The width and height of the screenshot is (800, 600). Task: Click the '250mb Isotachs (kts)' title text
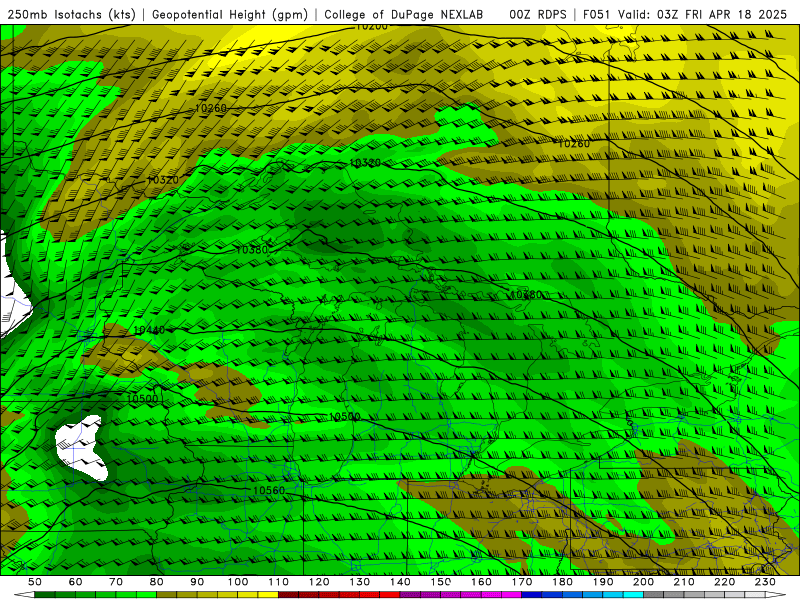(71, 15)
